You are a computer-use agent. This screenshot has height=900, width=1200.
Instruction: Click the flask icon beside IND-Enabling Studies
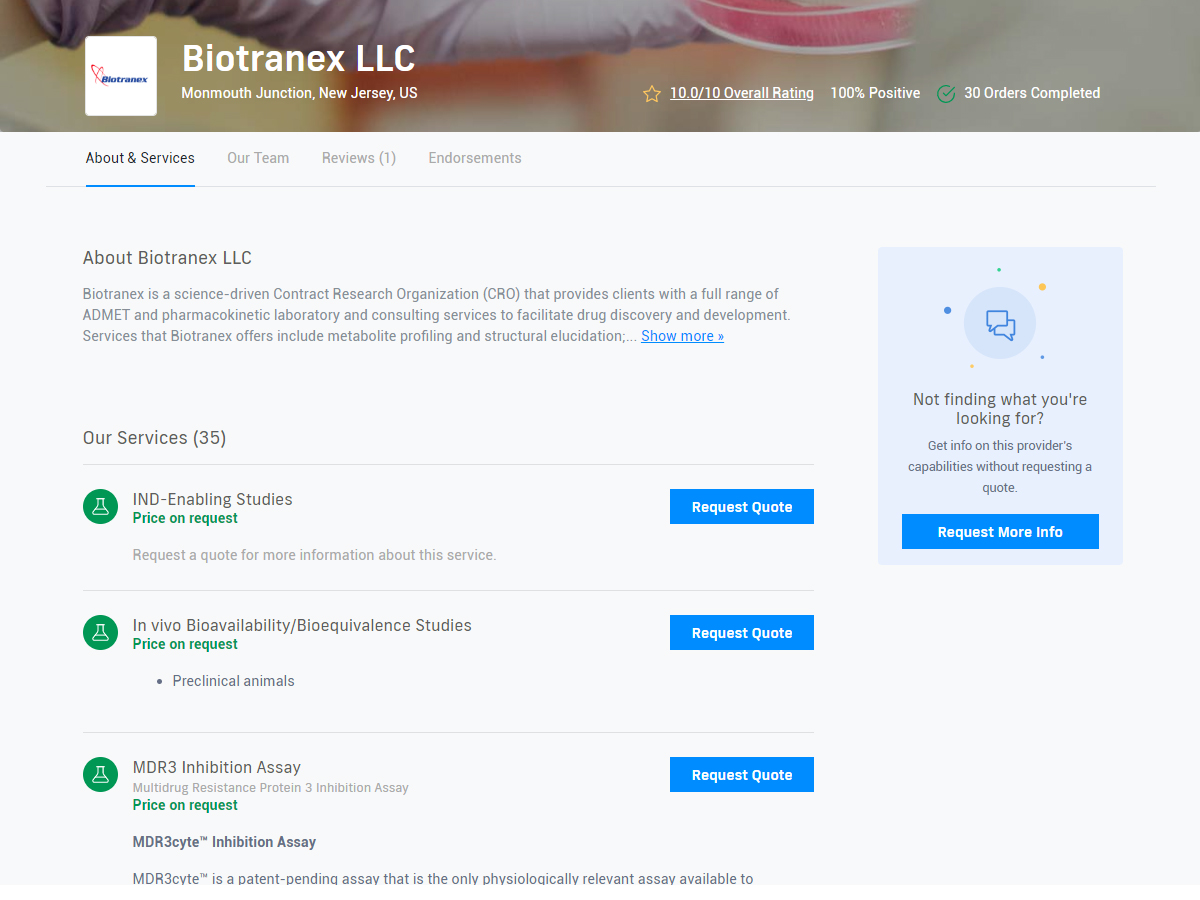coord(100,507)
